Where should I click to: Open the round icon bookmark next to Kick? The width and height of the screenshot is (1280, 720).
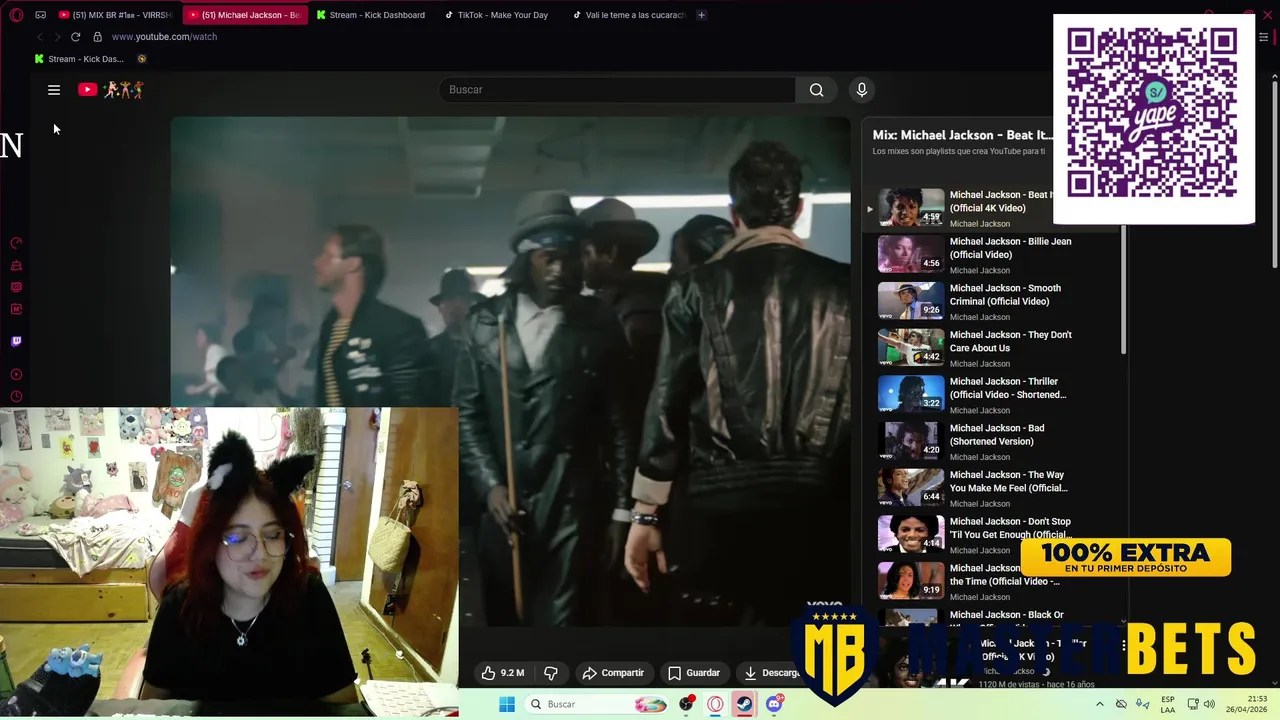click(x=142, y=59)
